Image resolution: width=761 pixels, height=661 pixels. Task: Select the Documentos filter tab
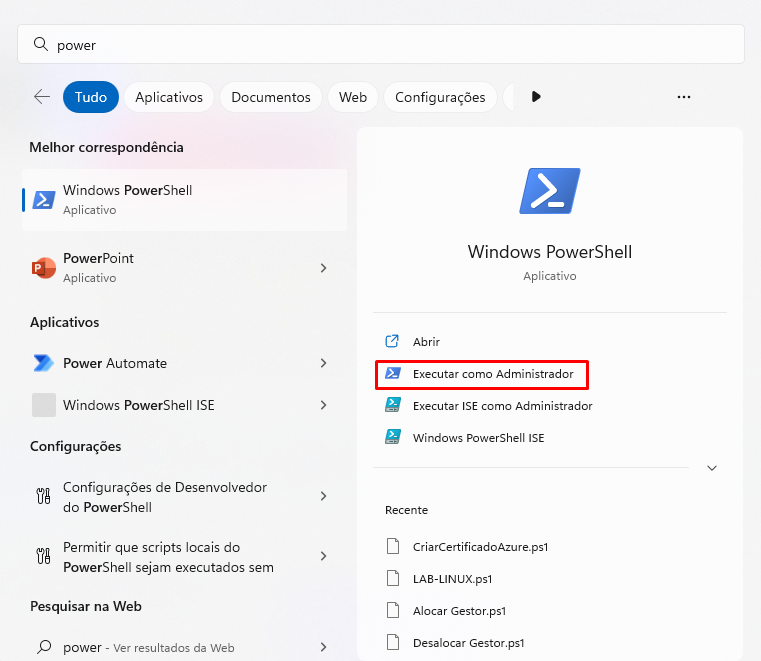tap(271, 97)
